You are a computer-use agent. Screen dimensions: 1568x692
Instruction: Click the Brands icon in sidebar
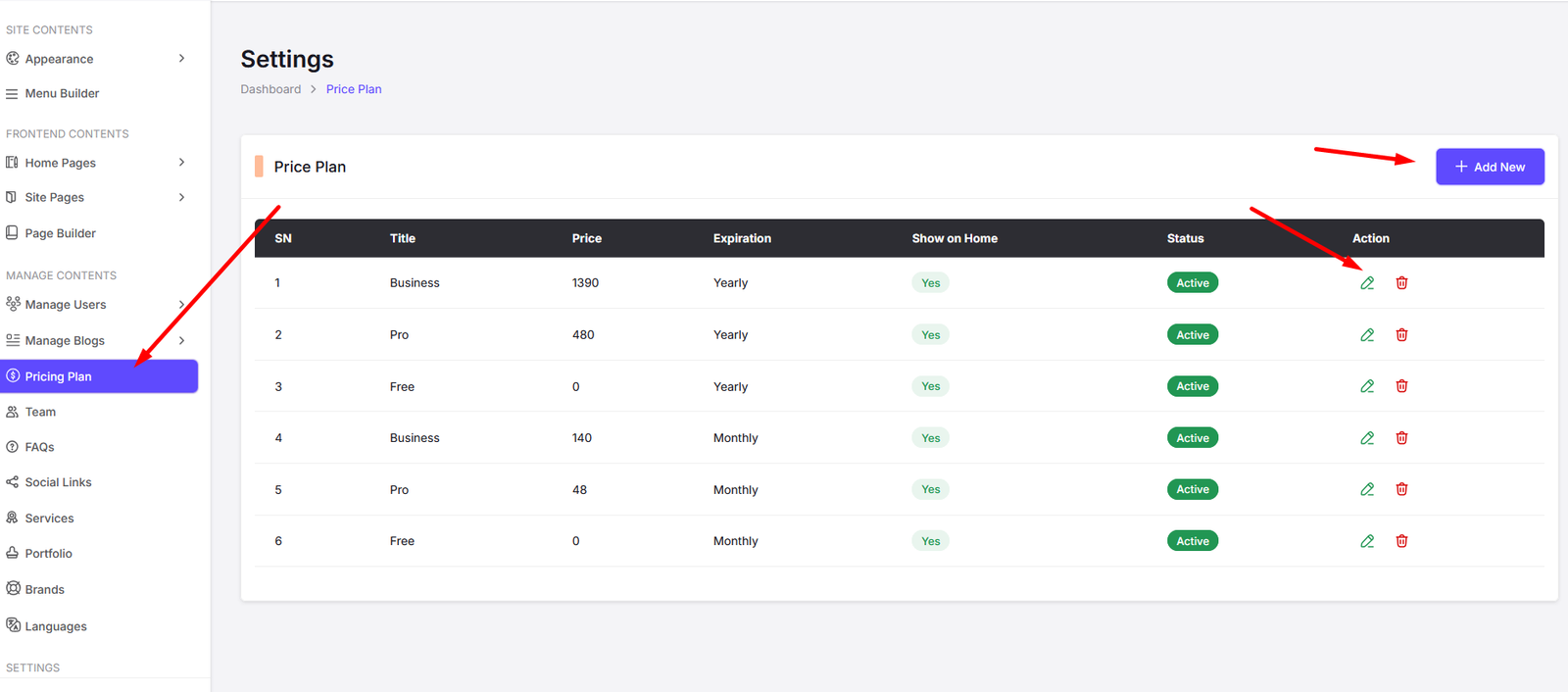pos(13,589)
